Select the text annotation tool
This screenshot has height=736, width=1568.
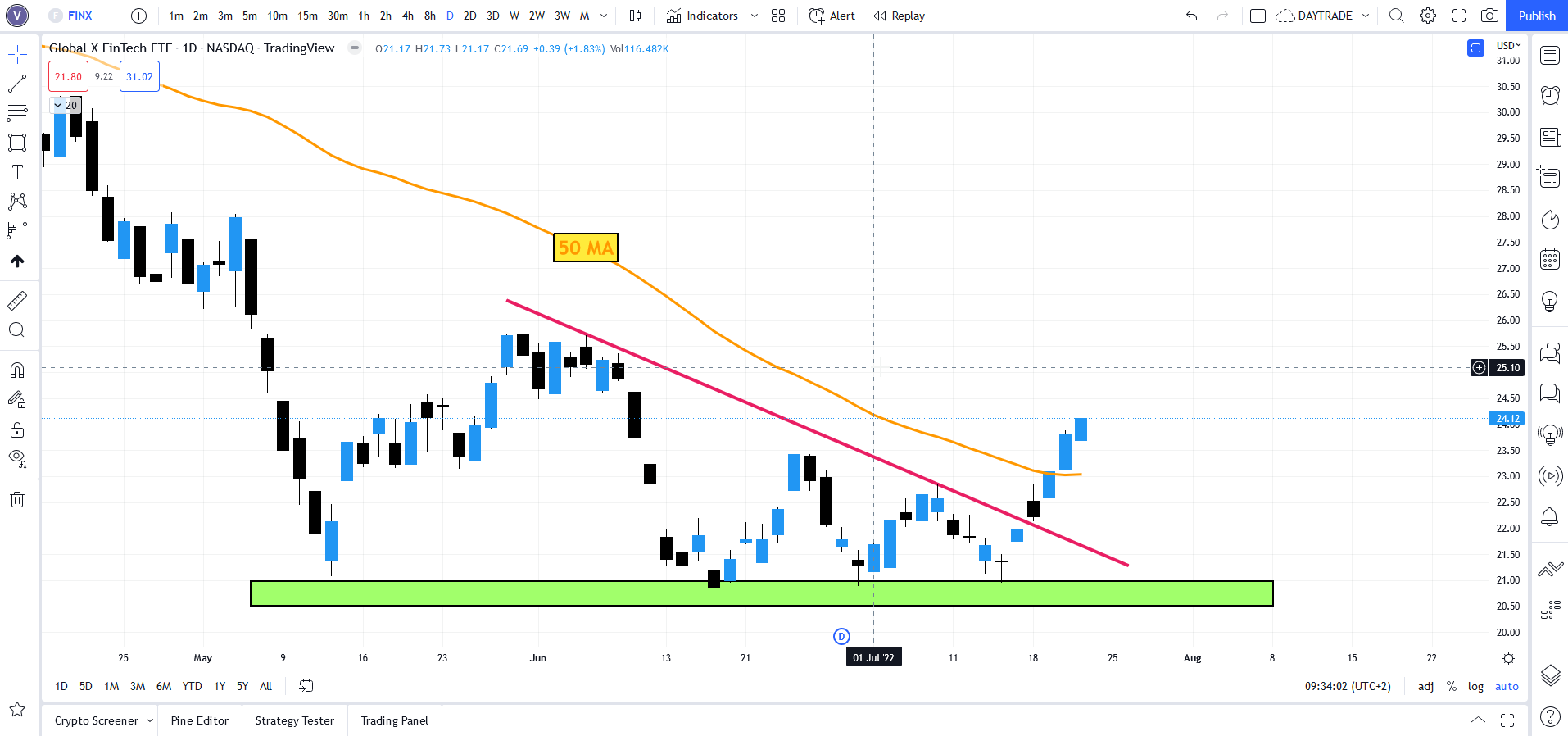(17, 172)
